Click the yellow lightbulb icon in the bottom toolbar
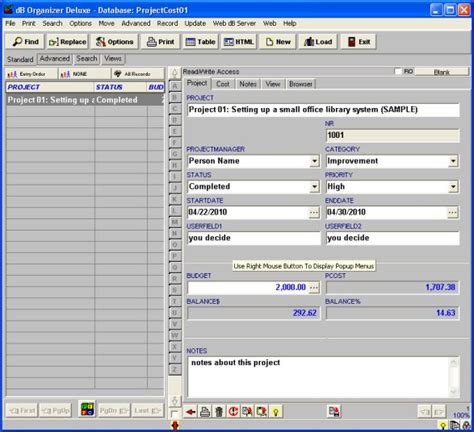 (x=276, y=412)
